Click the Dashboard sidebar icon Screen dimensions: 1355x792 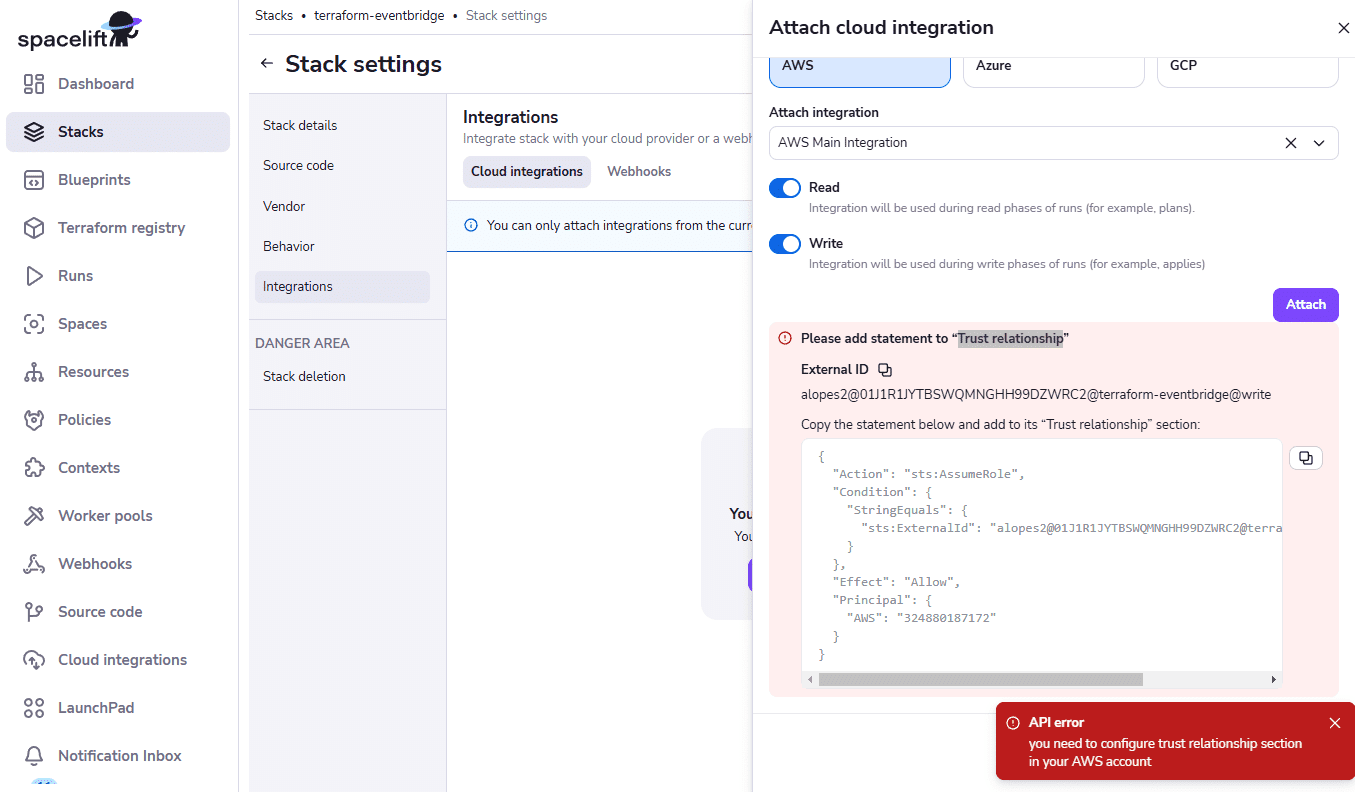click(x=34, y=84)
